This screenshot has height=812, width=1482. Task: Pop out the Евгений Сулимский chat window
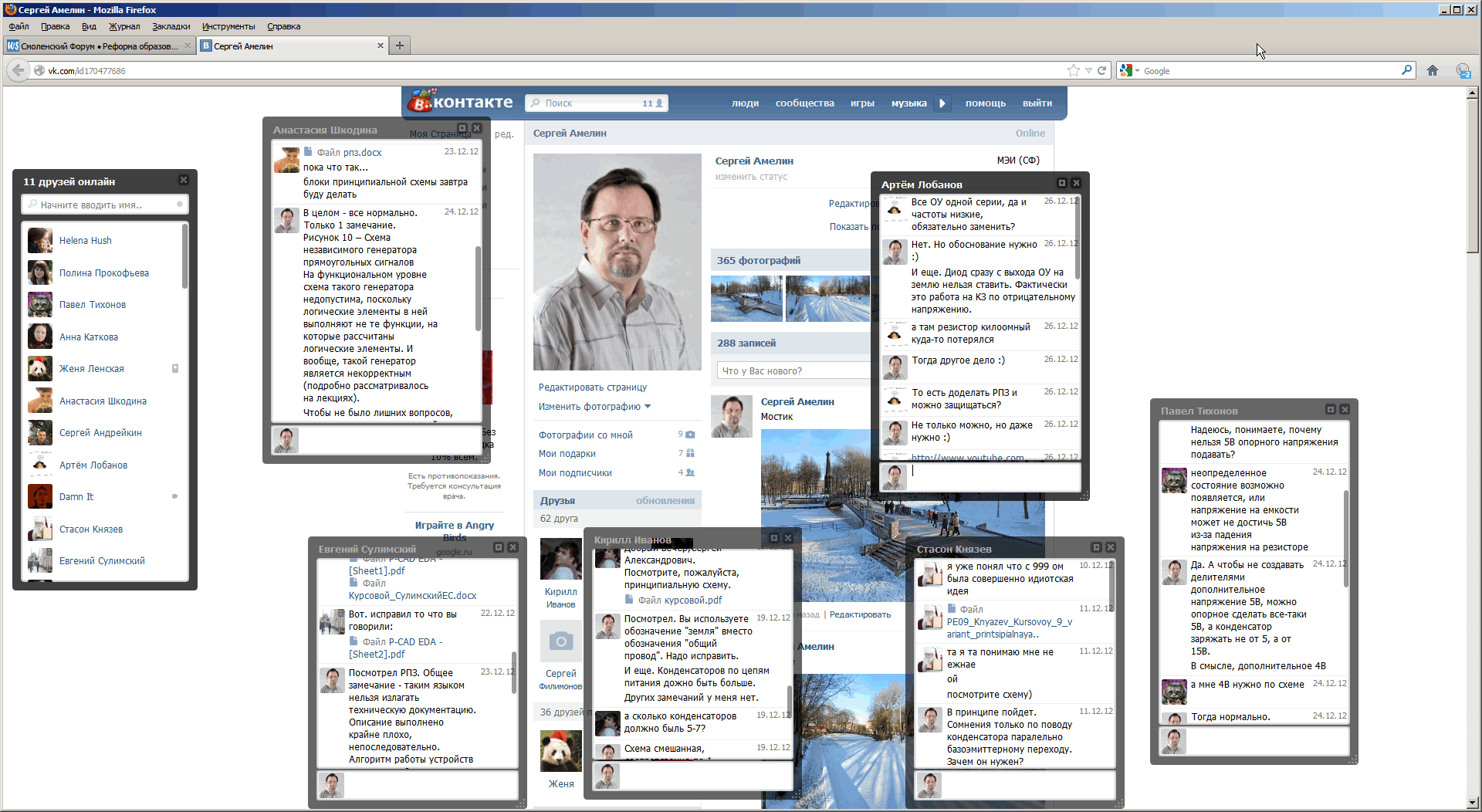[499, 547]
